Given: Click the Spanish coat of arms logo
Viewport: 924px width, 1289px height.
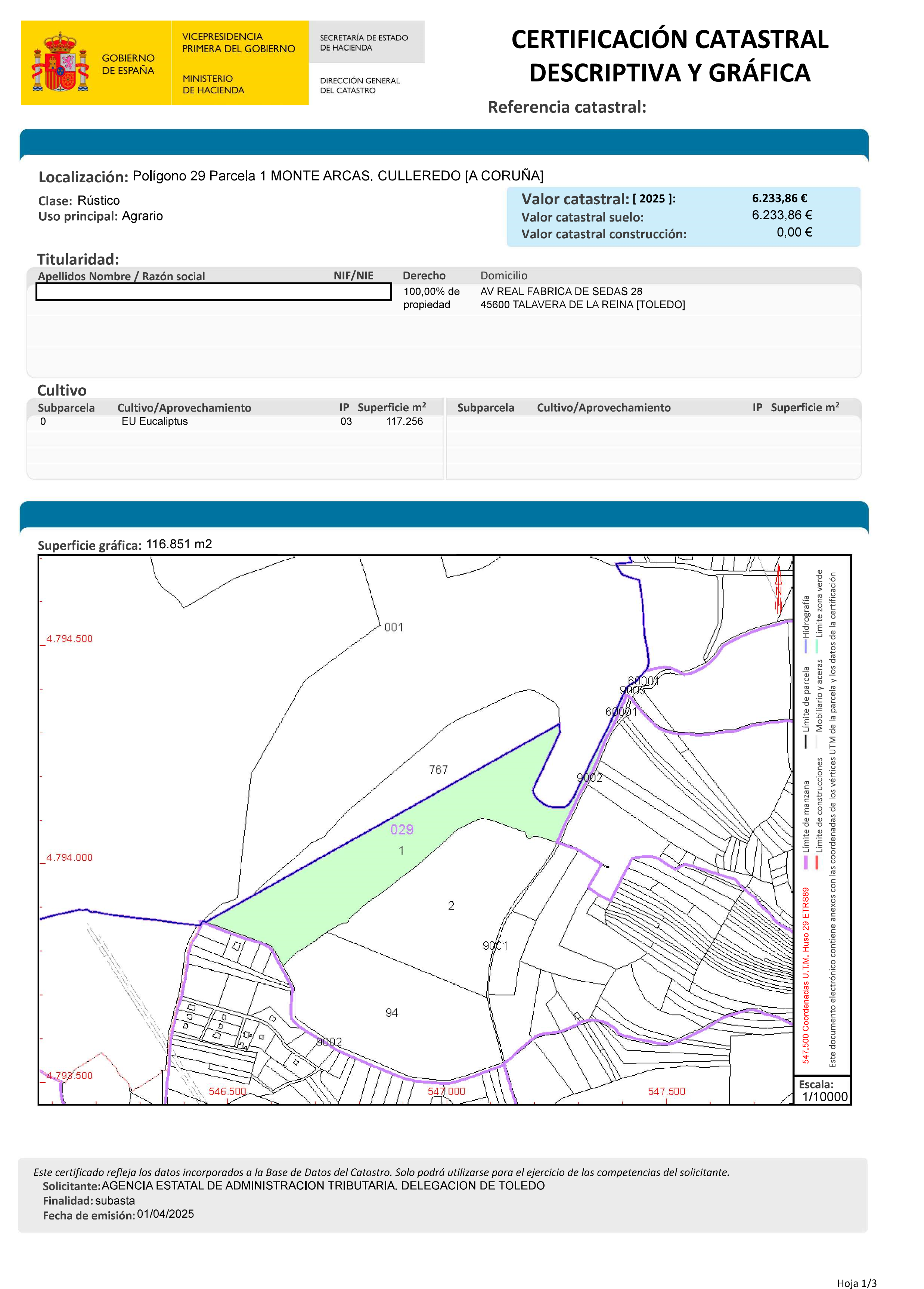Looking at the screenshot, I should pos(61,62).
